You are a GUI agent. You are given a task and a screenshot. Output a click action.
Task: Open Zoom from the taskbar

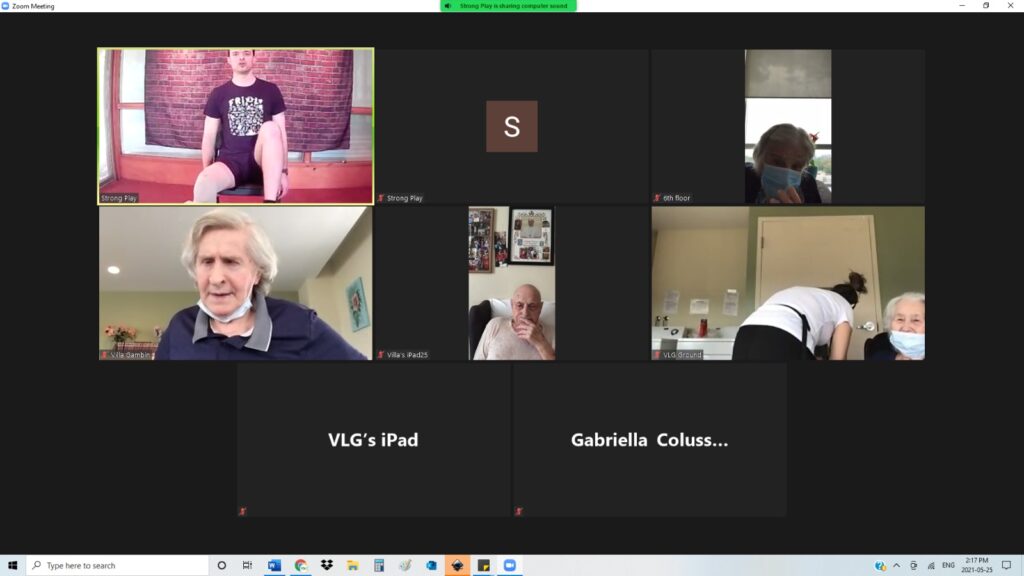pyautogui.click(x=509, y=565)
